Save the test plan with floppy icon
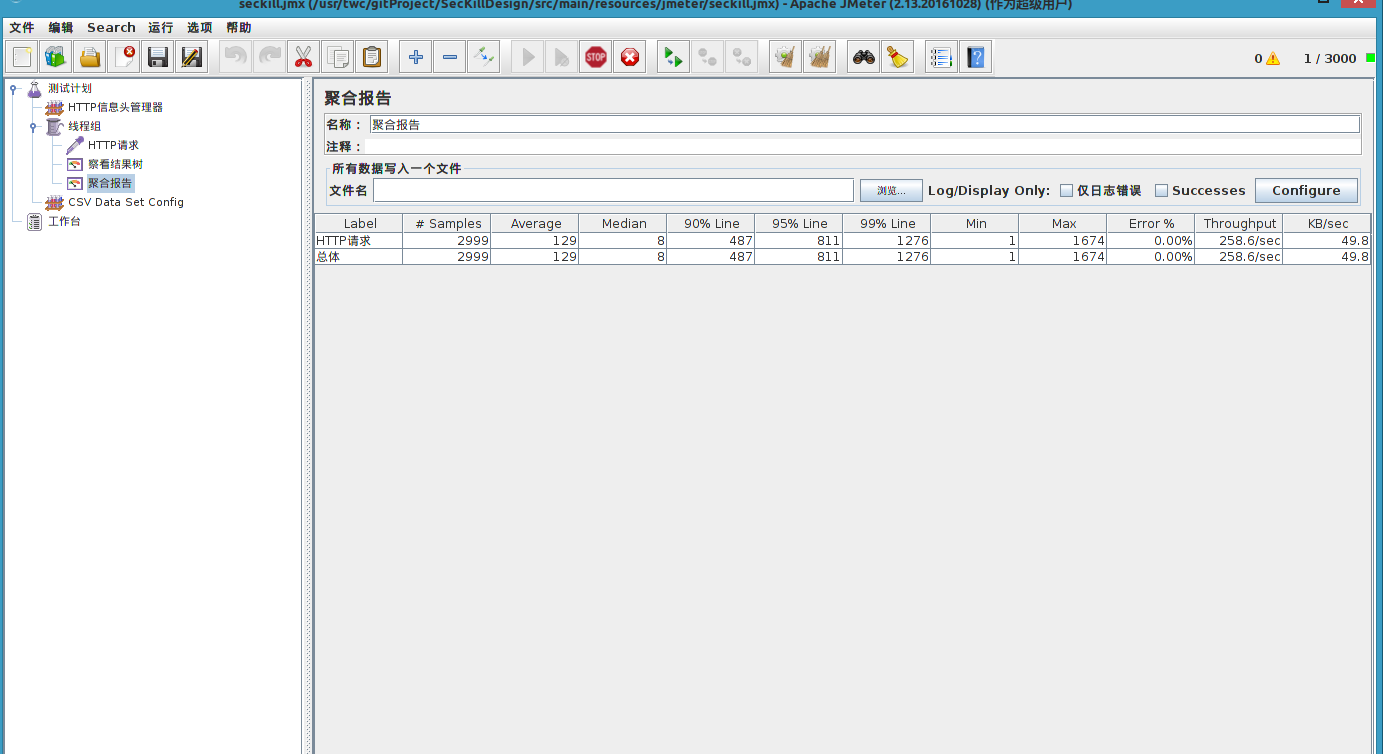This screenshot has height=754, width=1383. click(158, 57)
